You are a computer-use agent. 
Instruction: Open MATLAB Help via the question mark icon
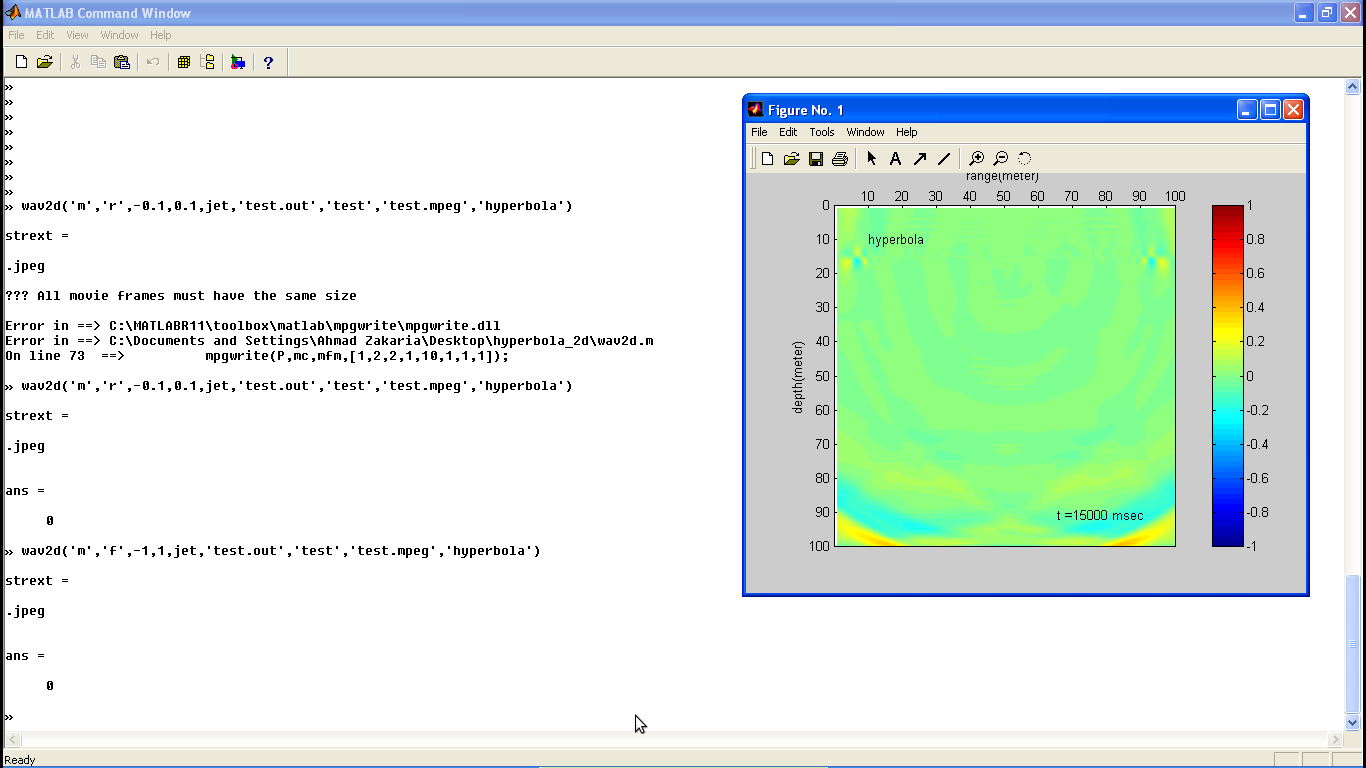point(268,62)
